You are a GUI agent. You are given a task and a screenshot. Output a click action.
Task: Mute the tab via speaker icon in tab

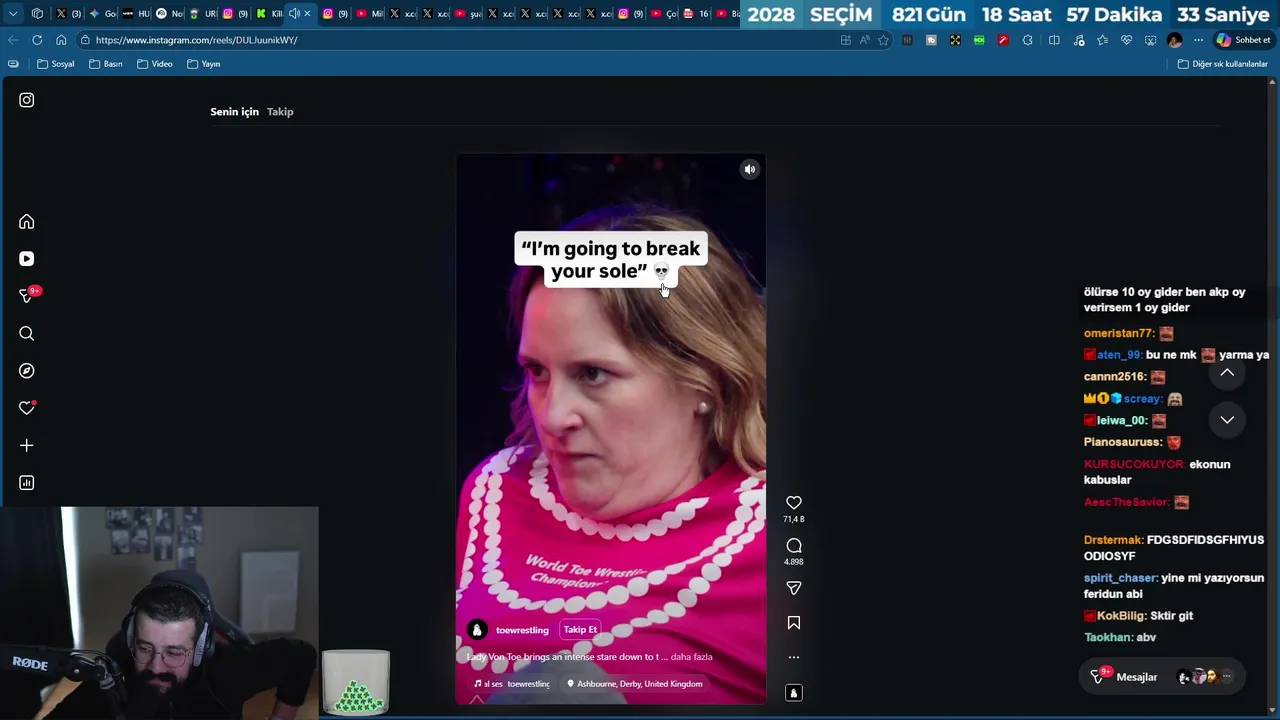(294, 14)
